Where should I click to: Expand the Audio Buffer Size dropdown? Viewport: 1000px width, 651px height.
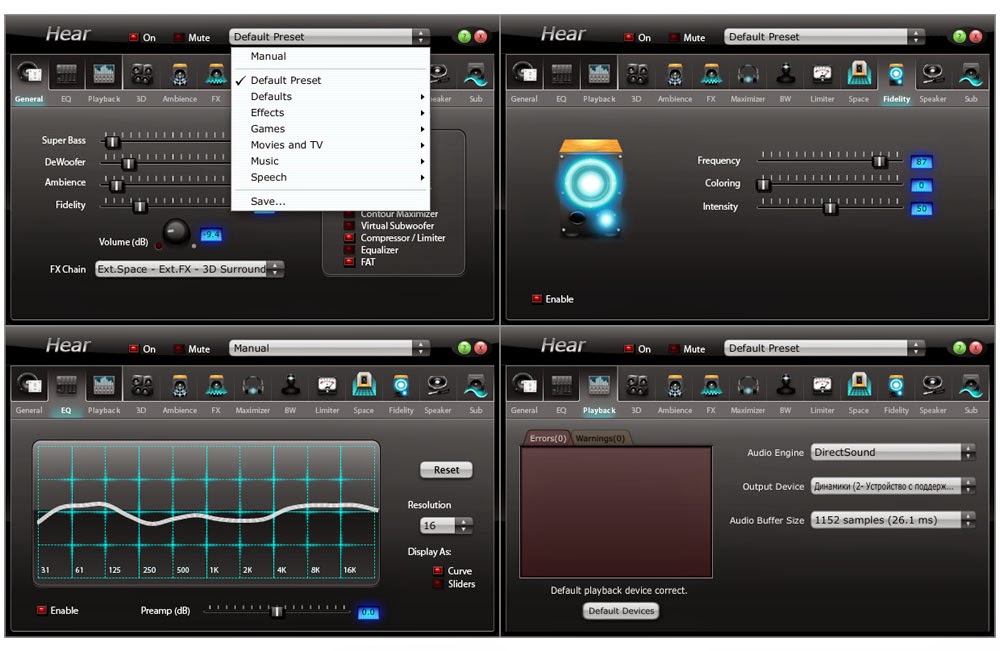(x=890, y=519)
